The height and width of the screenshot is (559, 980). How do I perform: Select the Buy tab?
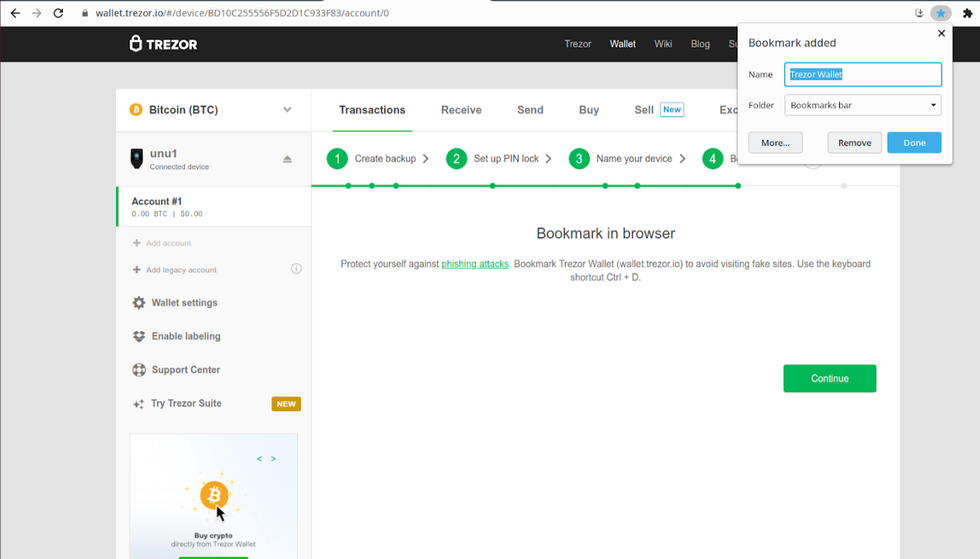(589, 110)
